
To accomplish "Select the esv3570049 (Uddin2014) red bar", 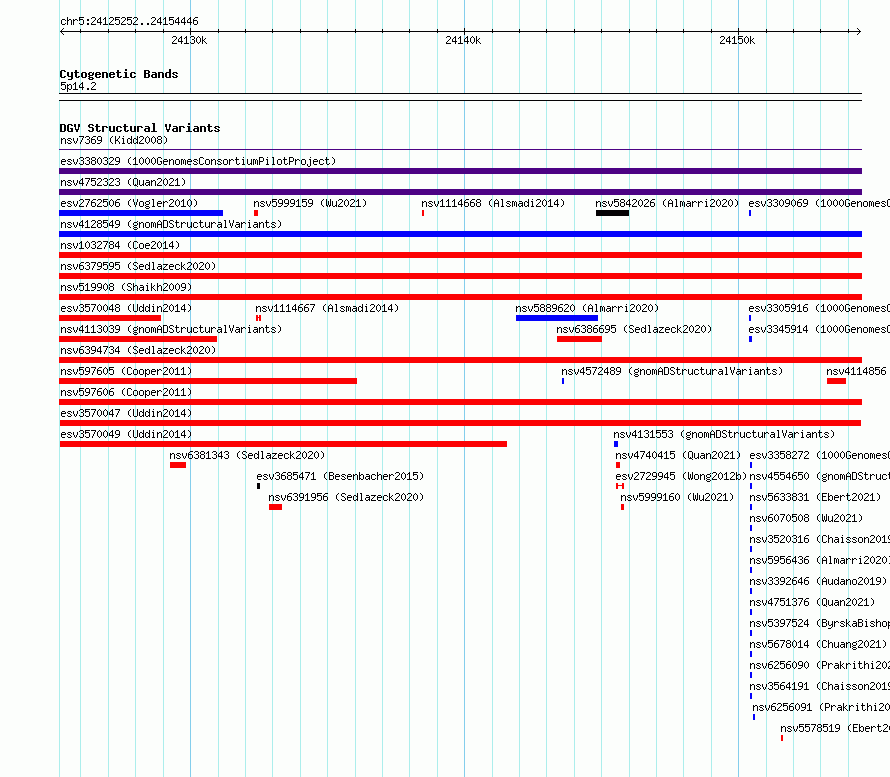I will point(283,444).
